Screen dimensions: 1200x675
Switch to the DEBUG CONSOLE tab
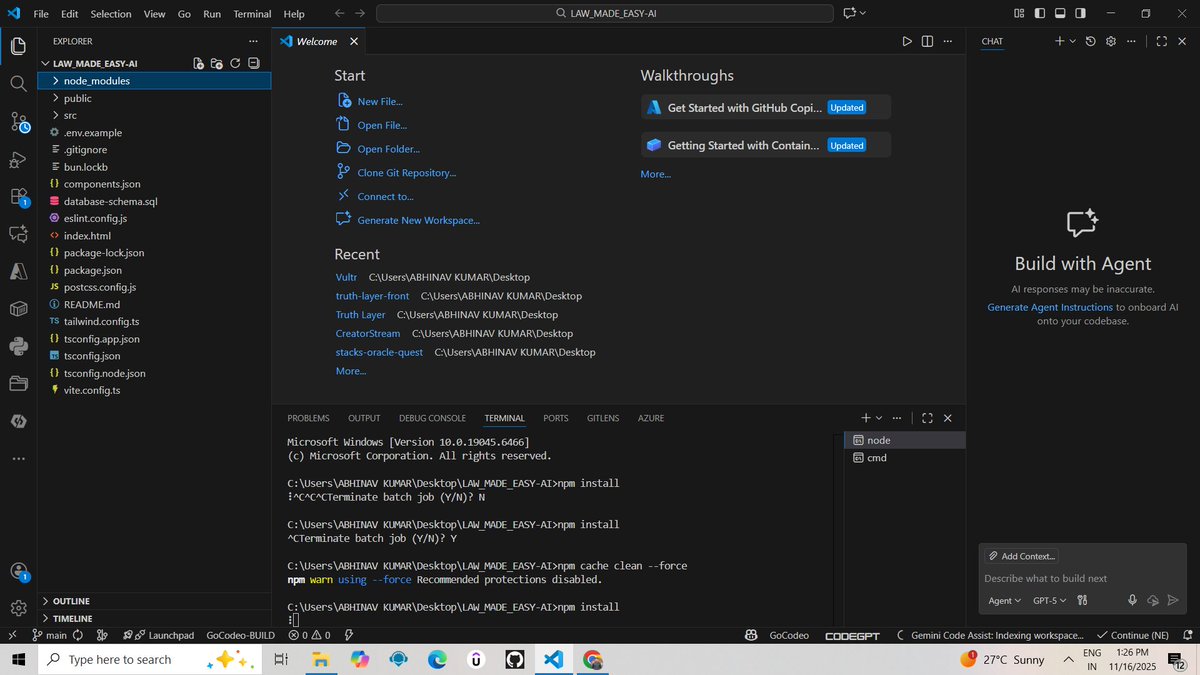432,418
